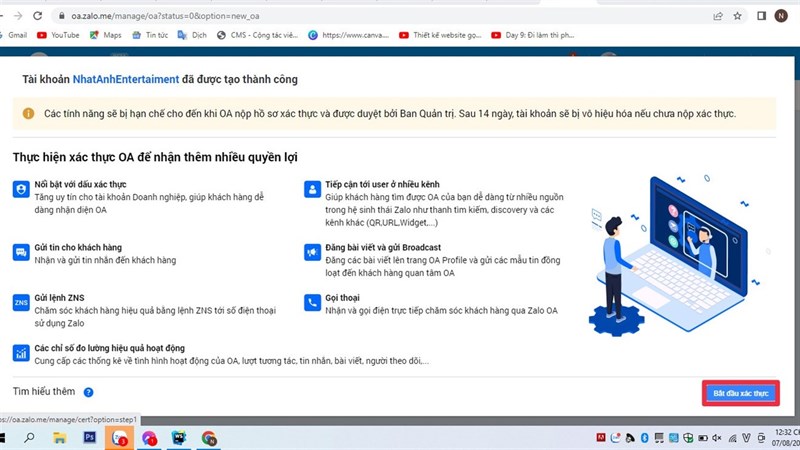Click the 'Gửi tin cho khách hàng' chat icon
This screenshot has width=800, height=450.
click(20, 252)
